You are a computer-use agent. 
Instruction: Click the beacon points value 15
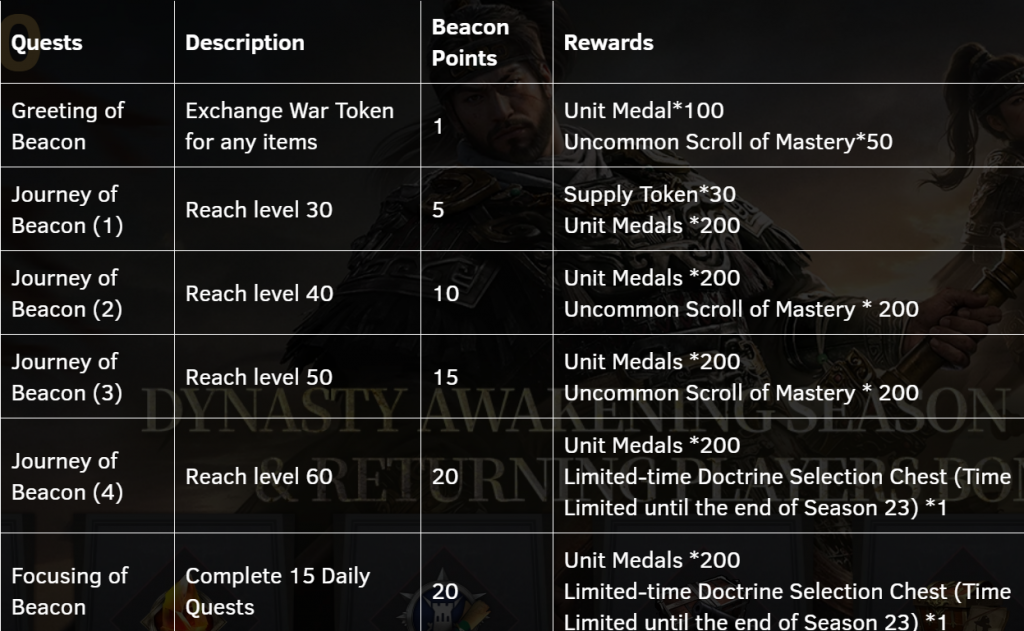coord(445,377)
